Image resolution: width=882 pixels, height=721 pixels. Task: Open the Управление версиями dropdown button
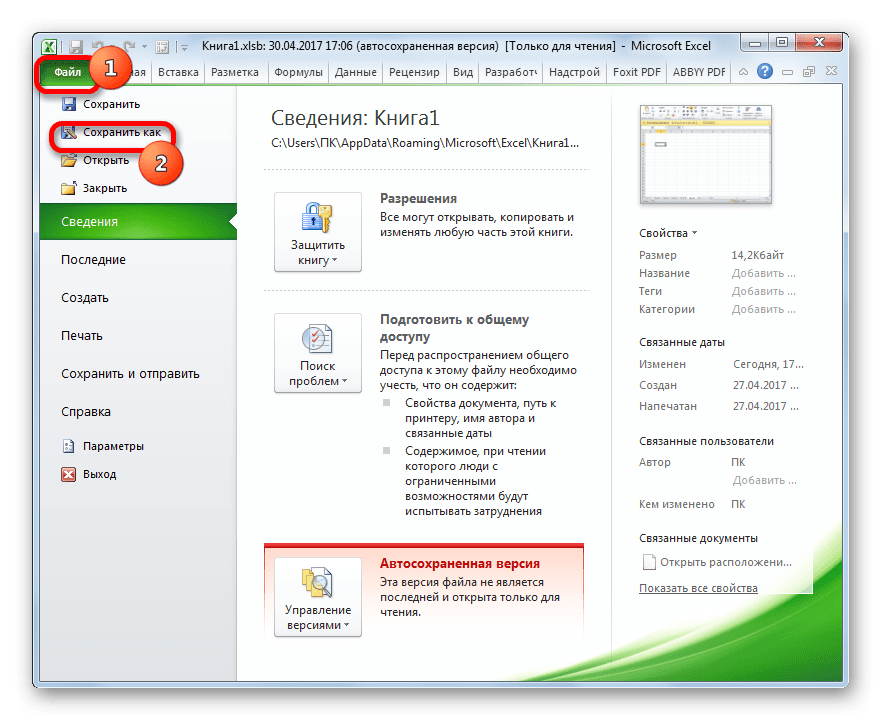click(x=318, y=597)
